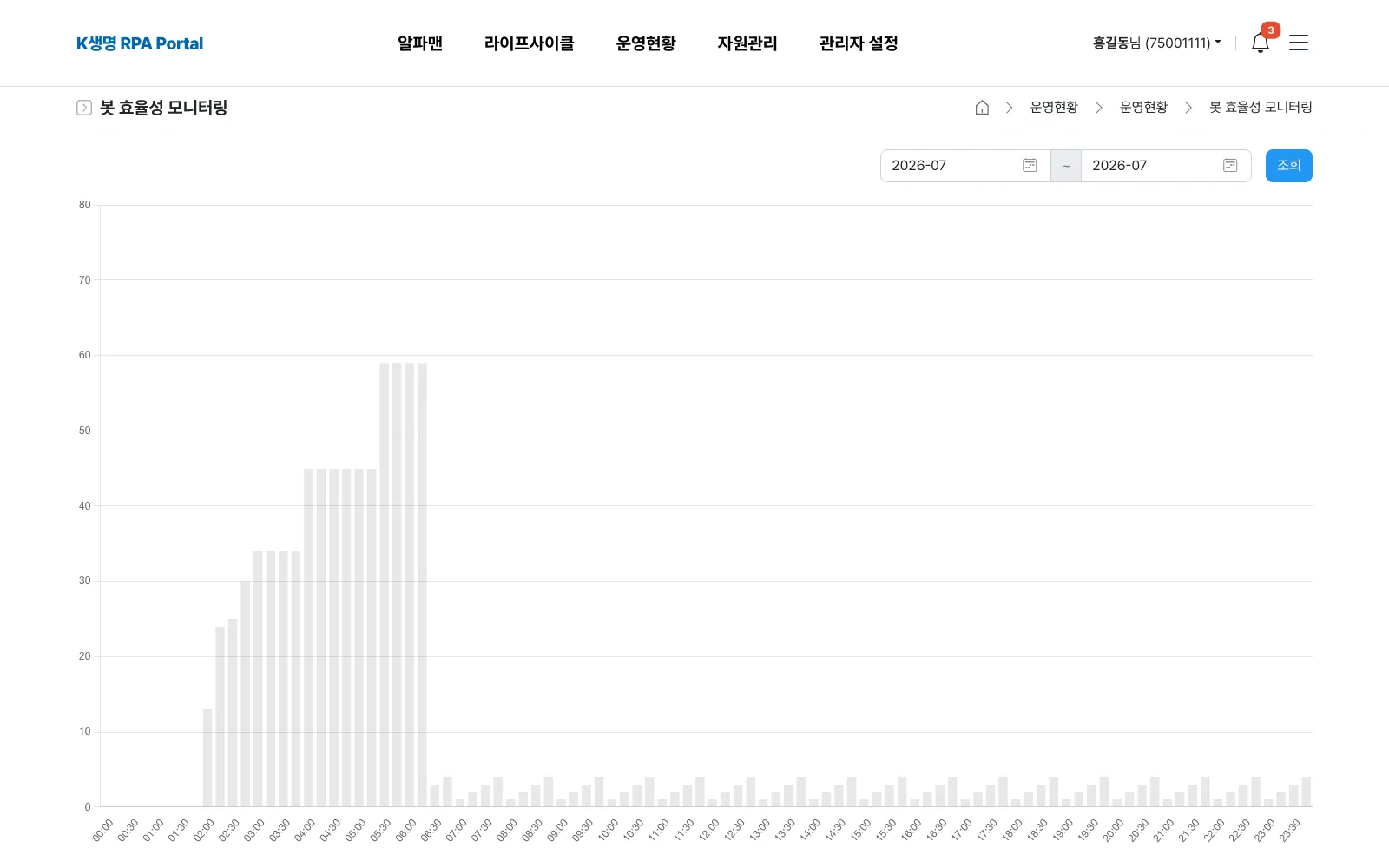Click the y-axis label 80
The width and height of the screenshot is (1389, 868).
[84, 205]
